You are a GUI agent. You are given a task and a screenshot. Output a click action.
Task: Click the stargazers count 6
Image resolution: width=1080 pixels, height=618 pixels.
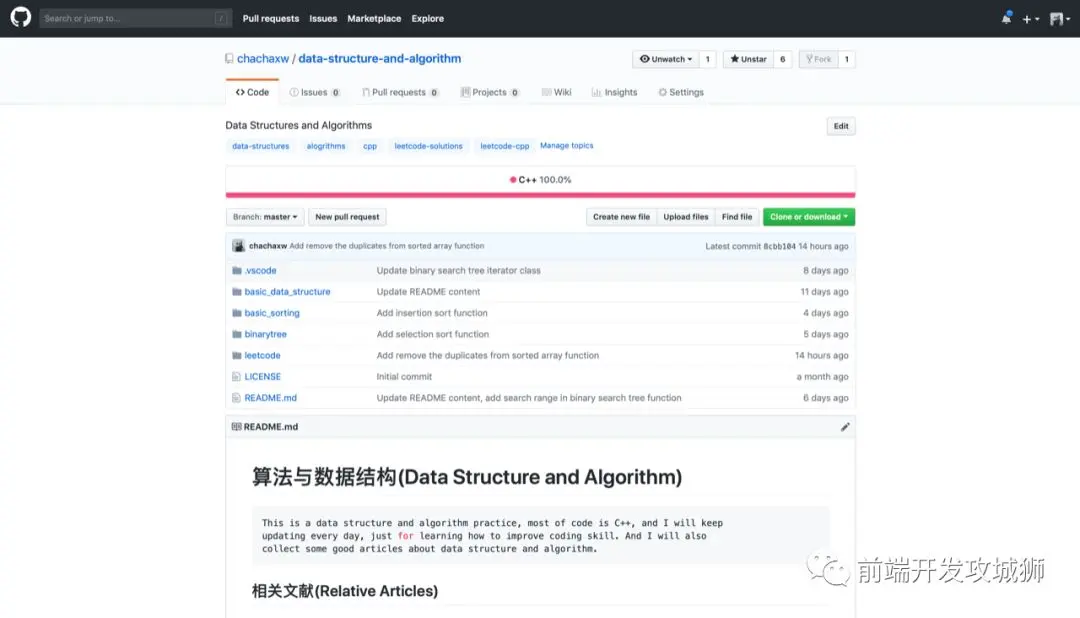click(782, 59)
